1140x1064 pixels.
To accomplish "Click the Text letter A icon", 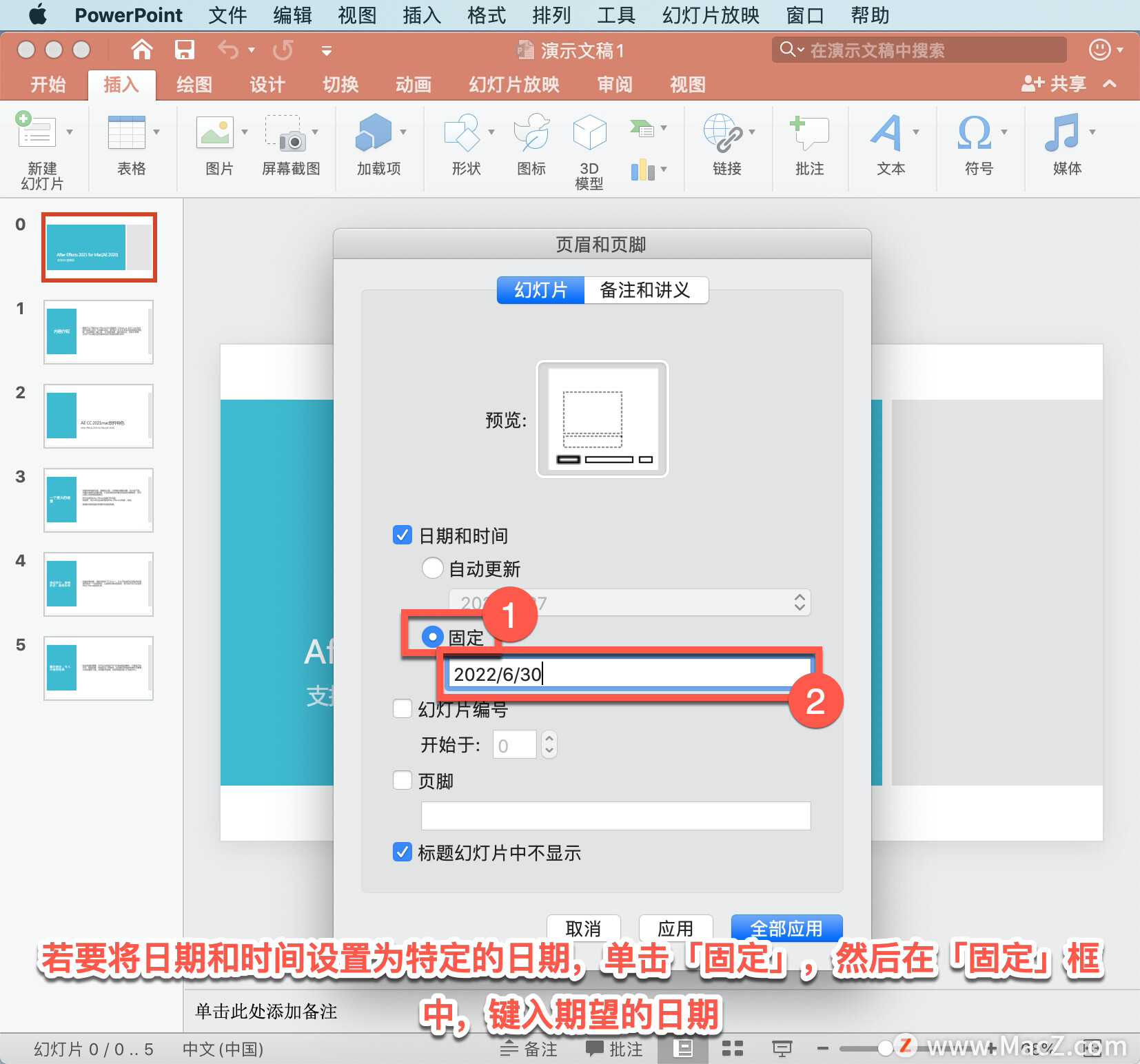I will point(886,132).
